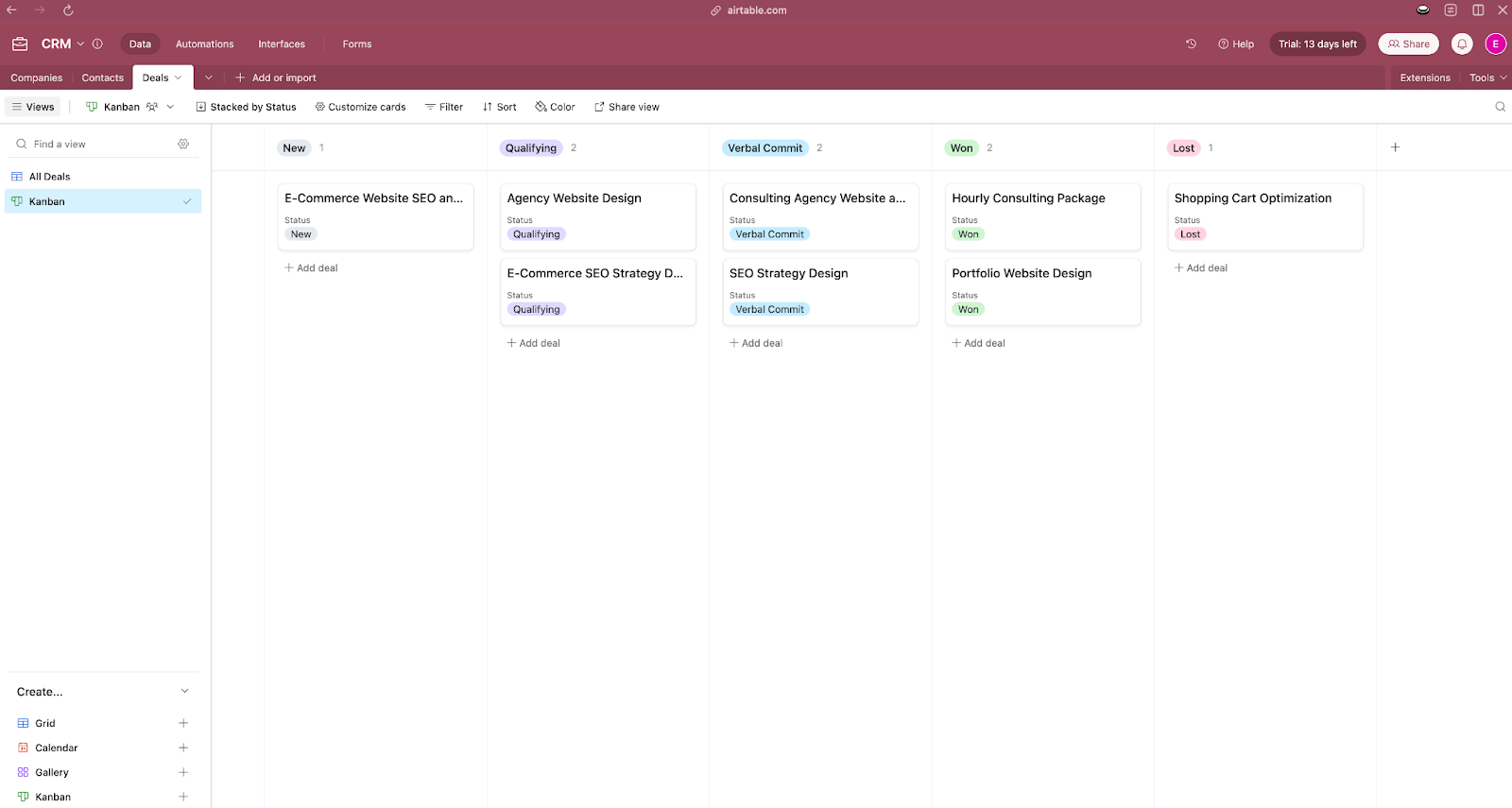This screenshot has width=1512, height=808.
Task: Open the Help menu
Action: click(1236, 43)
